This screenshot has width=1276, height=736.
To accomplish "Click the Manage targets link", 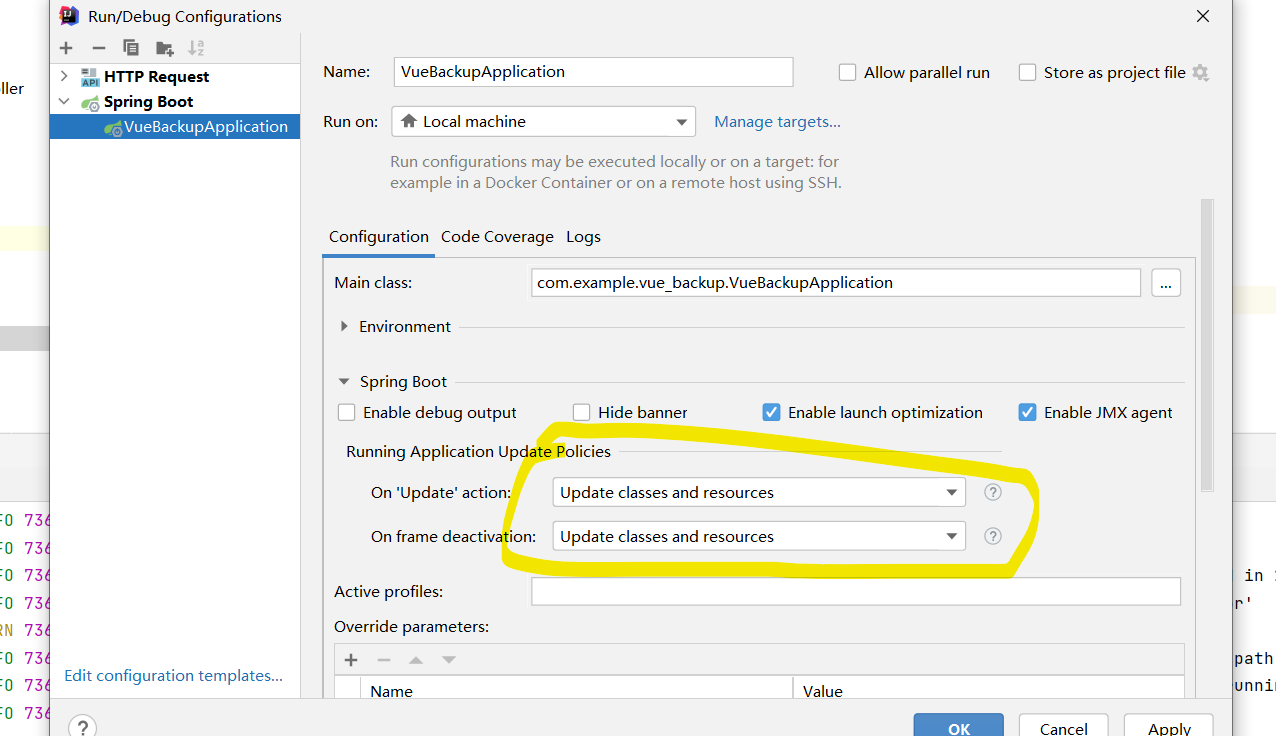I will pos(777,121).
